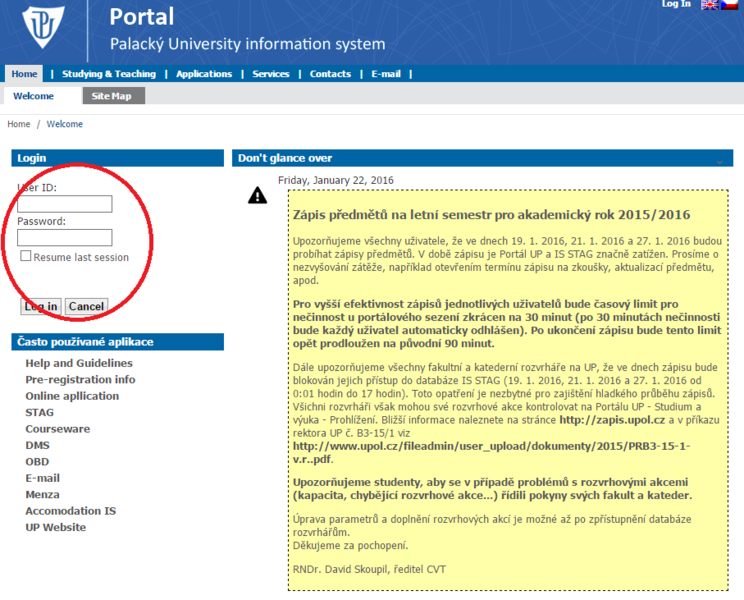Focus the User ID input field
Screen dimensions: 744x600
[65, 204]
